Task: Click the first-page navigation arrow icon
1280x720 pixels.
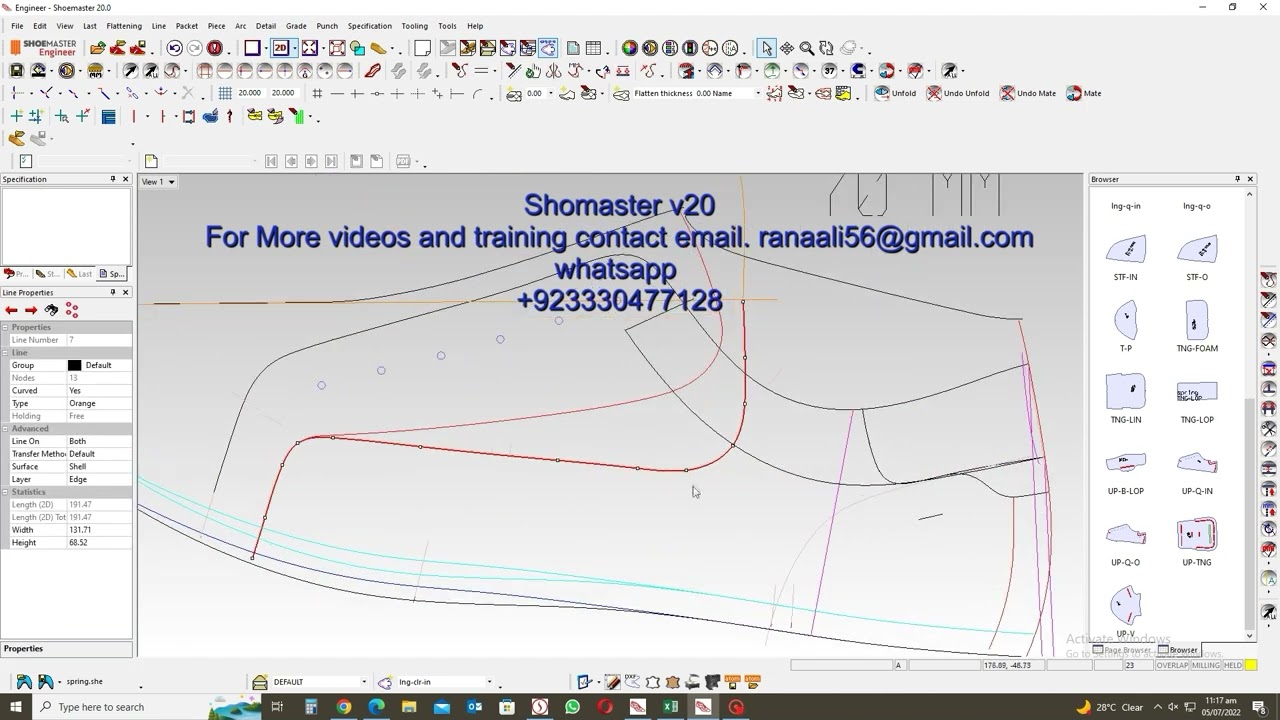Action: pyautogui.click(x=271, y=161)
